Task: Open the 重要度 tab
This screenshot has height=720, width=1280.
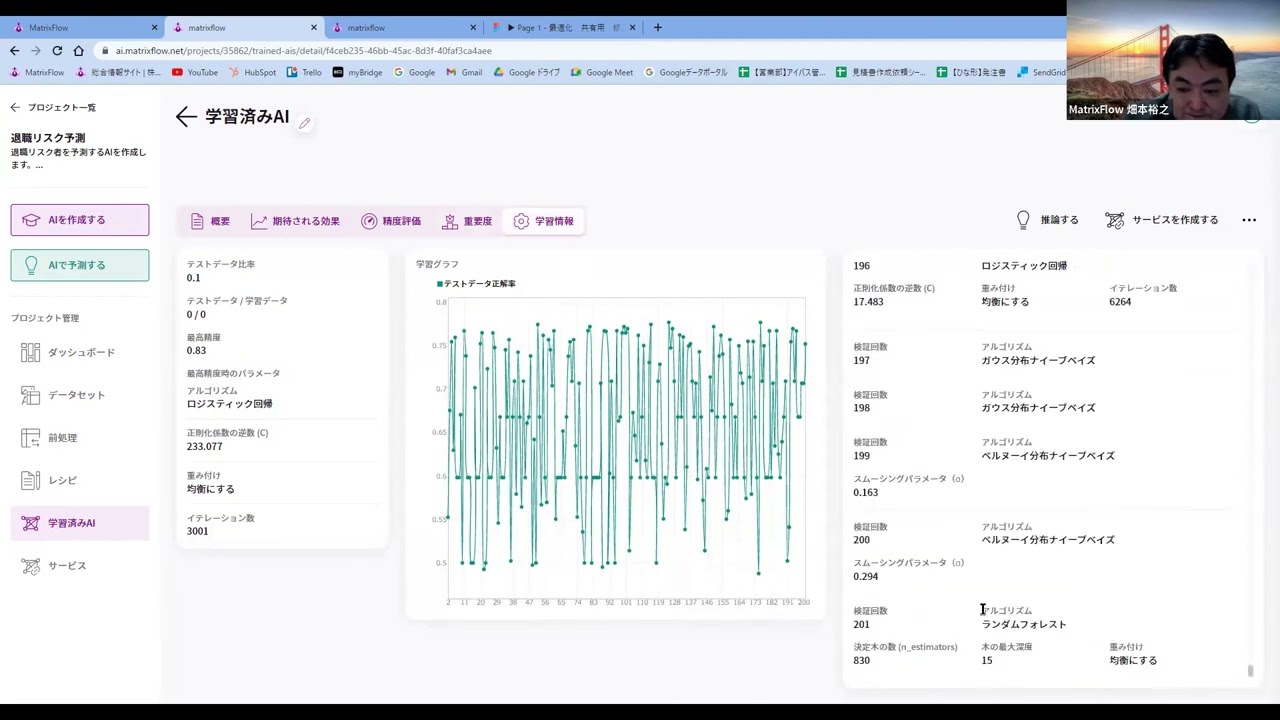Action: pos(467,221)
